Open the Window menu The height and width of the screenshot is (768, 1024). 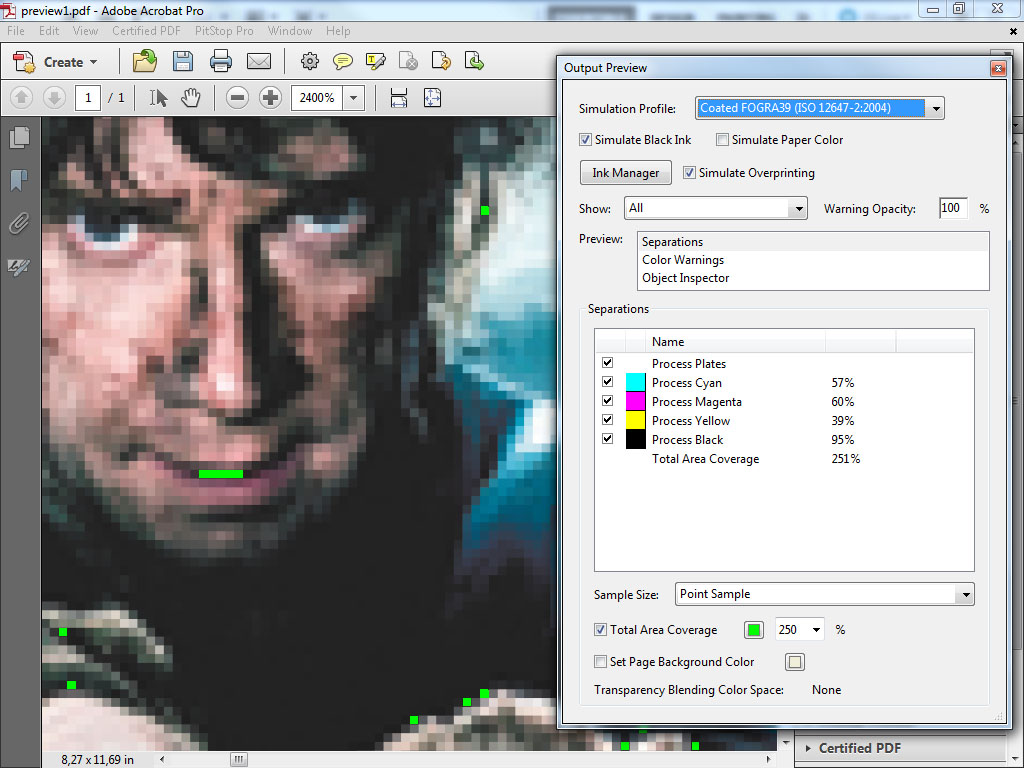coord(290,31)
